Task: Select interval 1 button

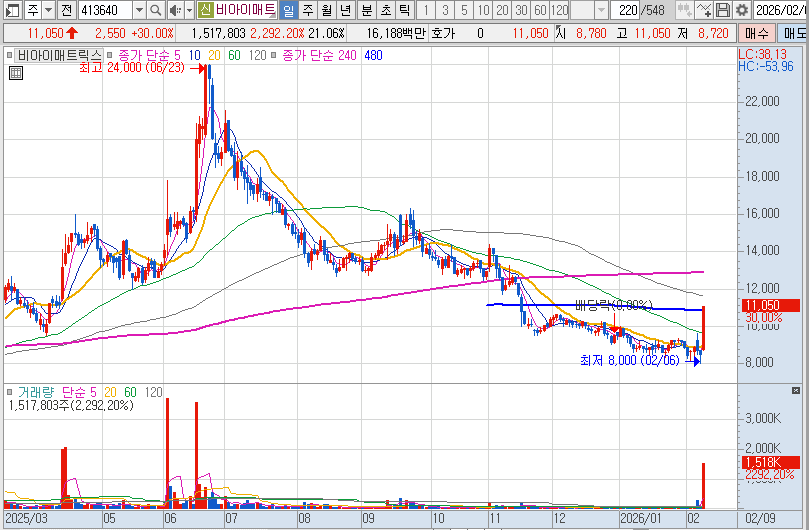Action: pyautogui.click(x=426, y=10)
